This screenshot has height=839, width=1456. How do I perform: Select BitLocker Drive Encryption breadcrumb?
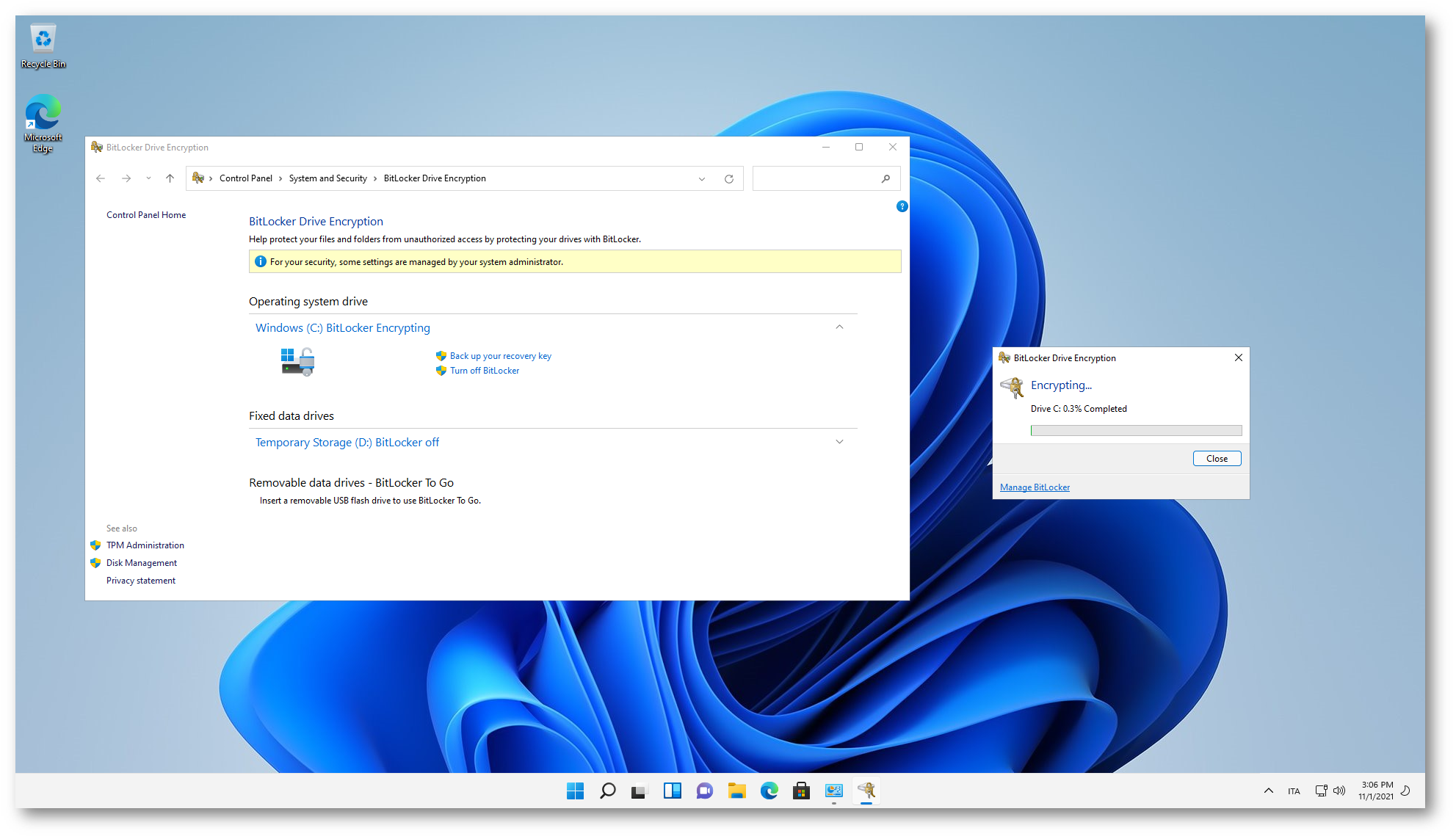pos(435,178)
